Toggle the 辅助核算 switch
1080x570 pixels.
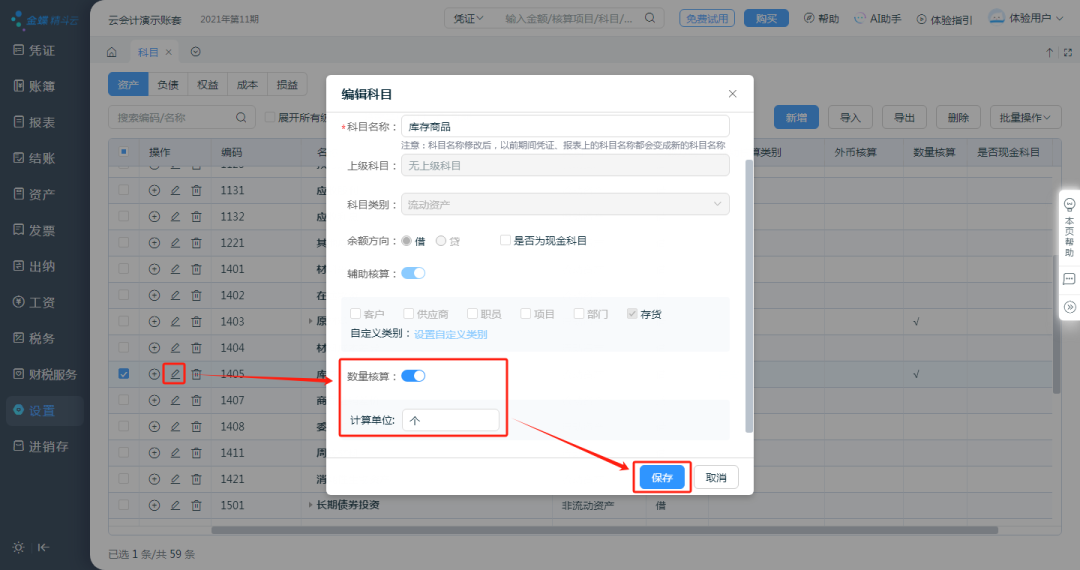point(413,273)
